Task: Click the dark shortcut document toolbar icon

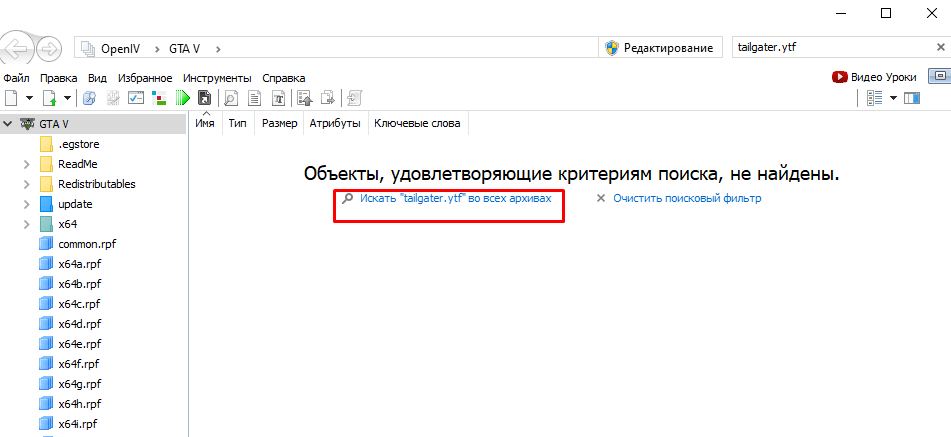Action: point(205,97)
